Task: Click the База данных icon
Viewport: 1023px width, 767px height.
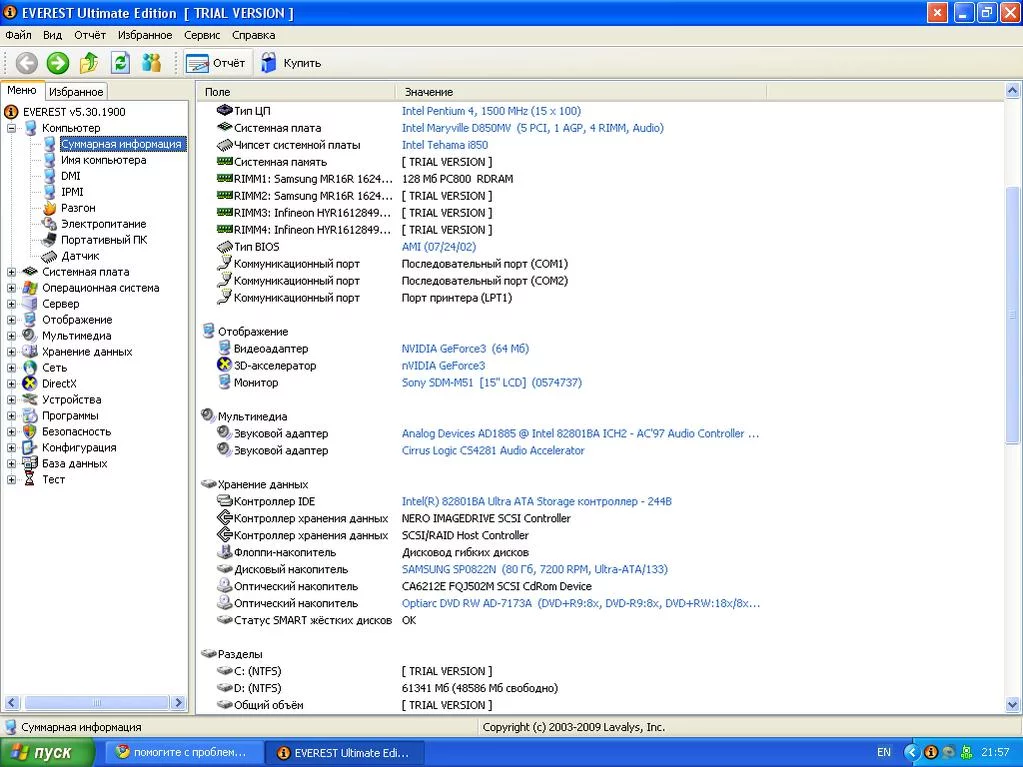Action: pyautogui.click(x=30, y=464)
